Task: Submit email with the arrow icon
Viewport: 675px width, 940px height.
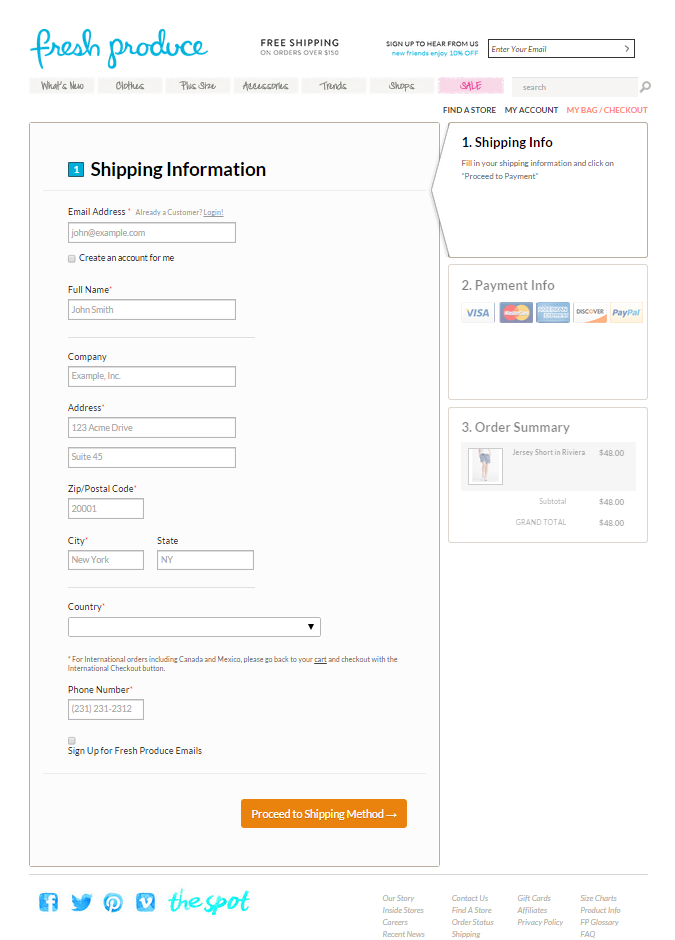Action: [x=627, y=49]
